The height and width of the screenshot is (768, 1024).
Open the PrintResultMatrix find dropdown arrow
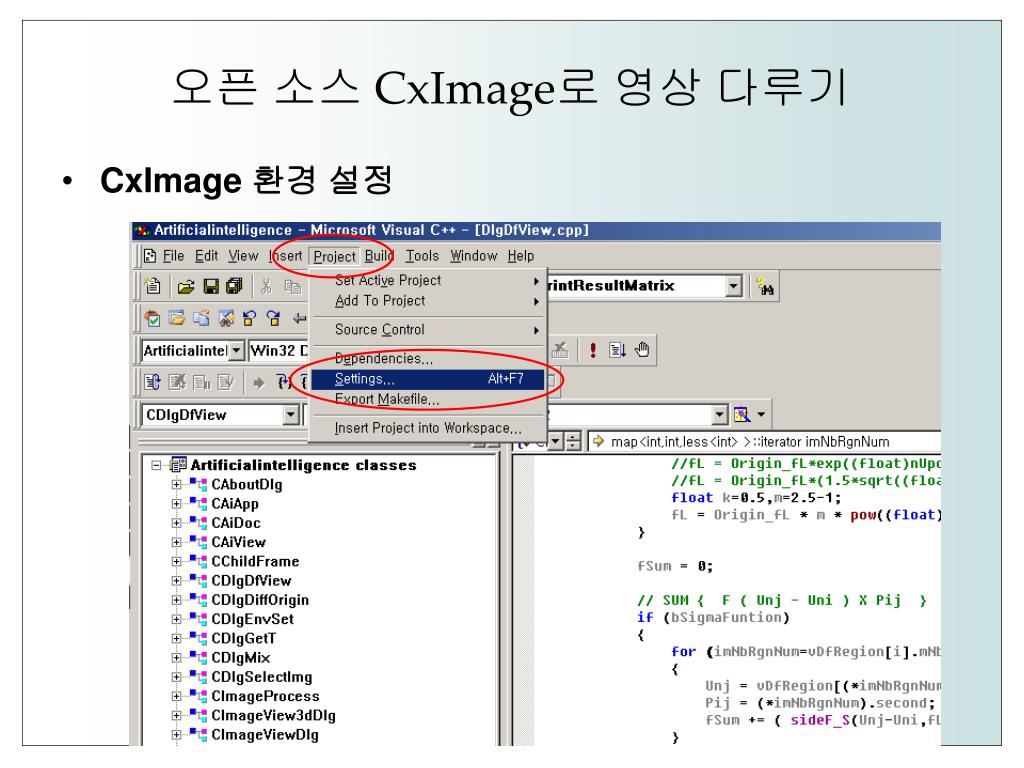tap(734, 286)
